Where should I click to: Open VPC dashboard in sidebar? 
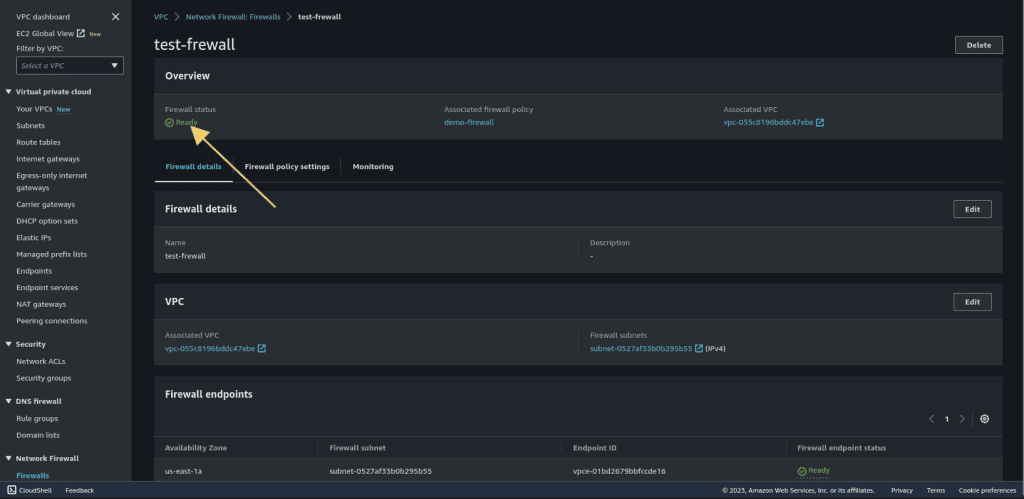click(x=43, y=16)
